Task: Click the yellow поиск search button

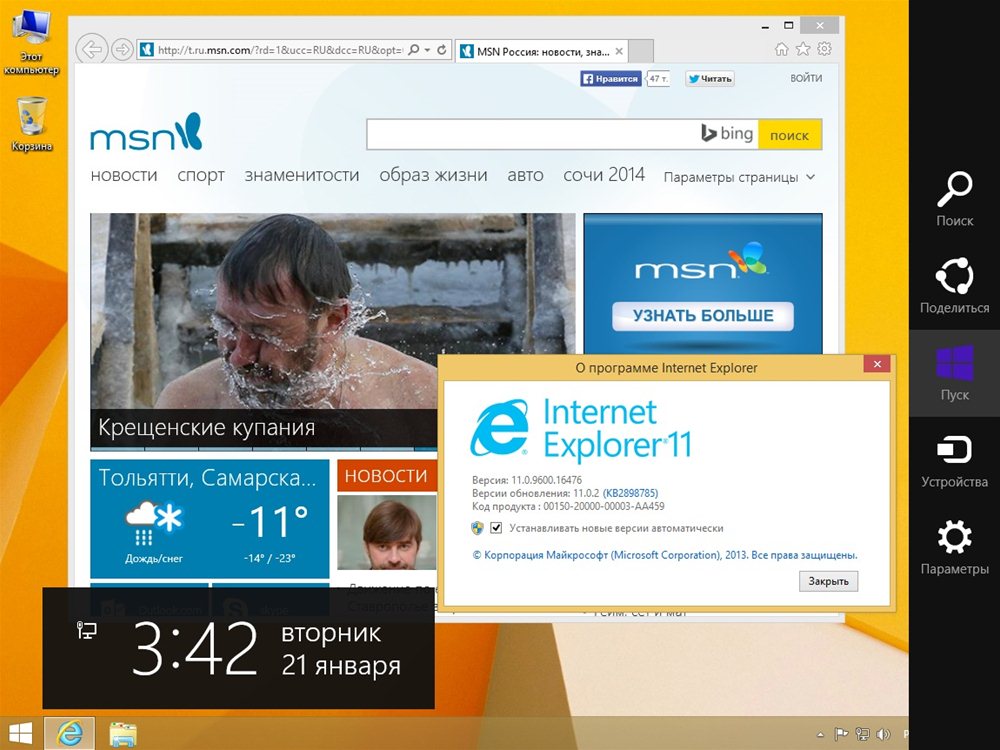Action: 790,135
